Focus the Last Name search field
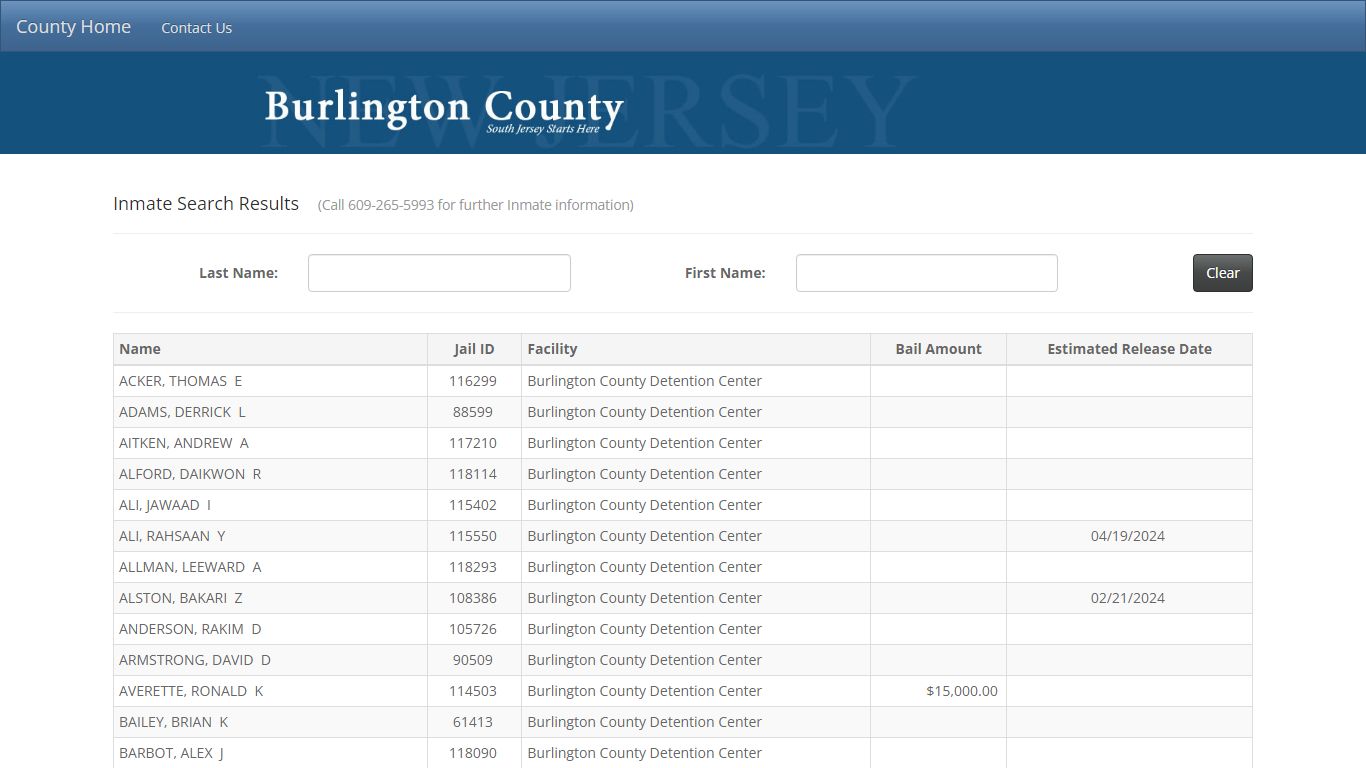 tap(439, 273)
